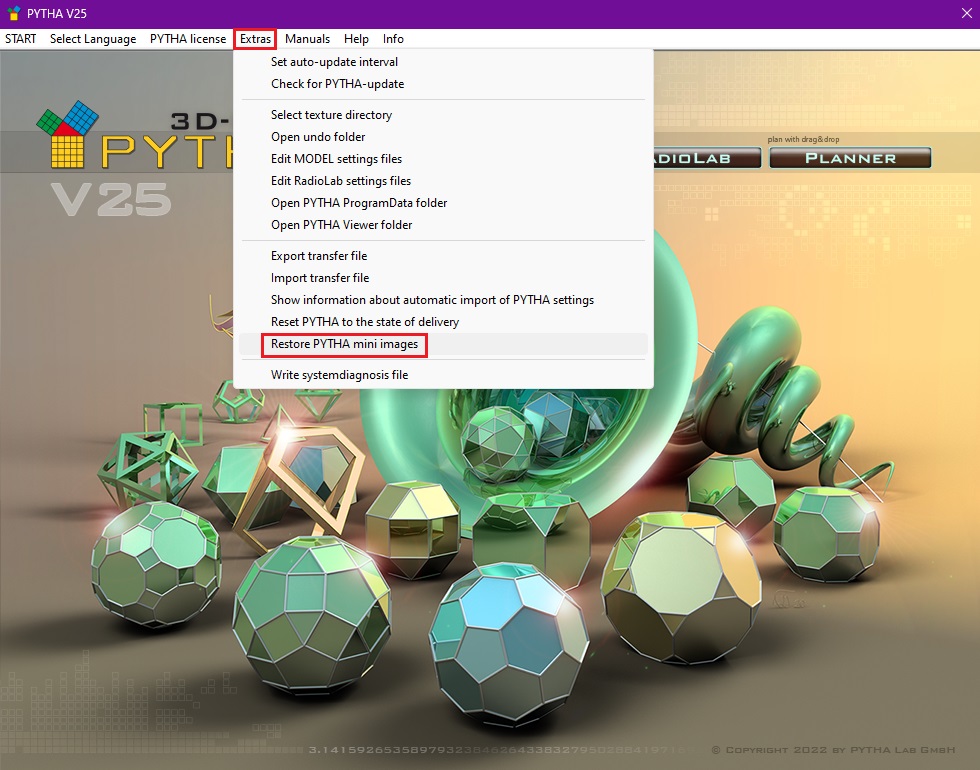Open the Manuals menu
The image size is (980, 770).
[x=308, y=39]
